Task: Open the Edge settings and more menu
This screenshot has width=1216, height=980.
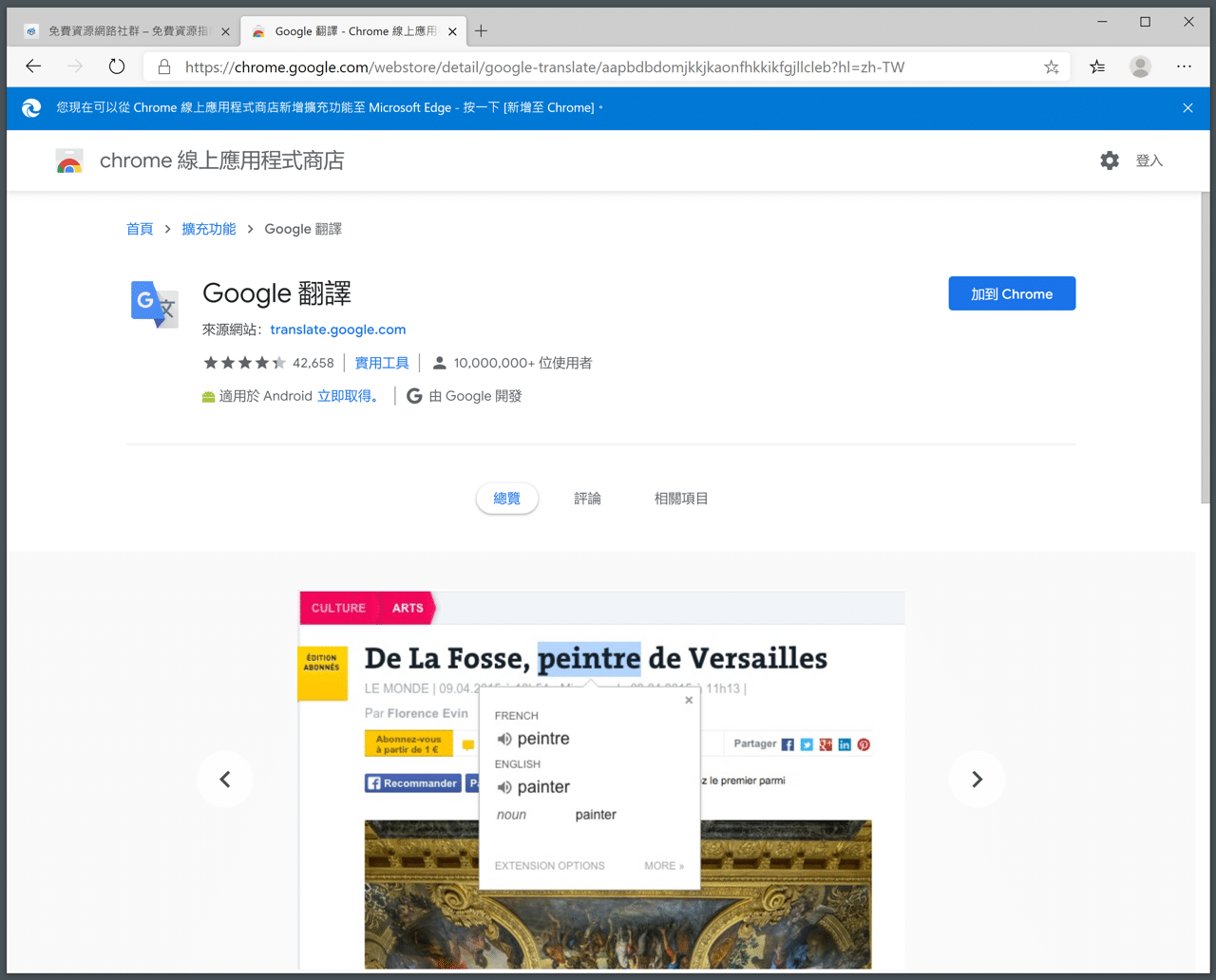Action: [1184, 66]
